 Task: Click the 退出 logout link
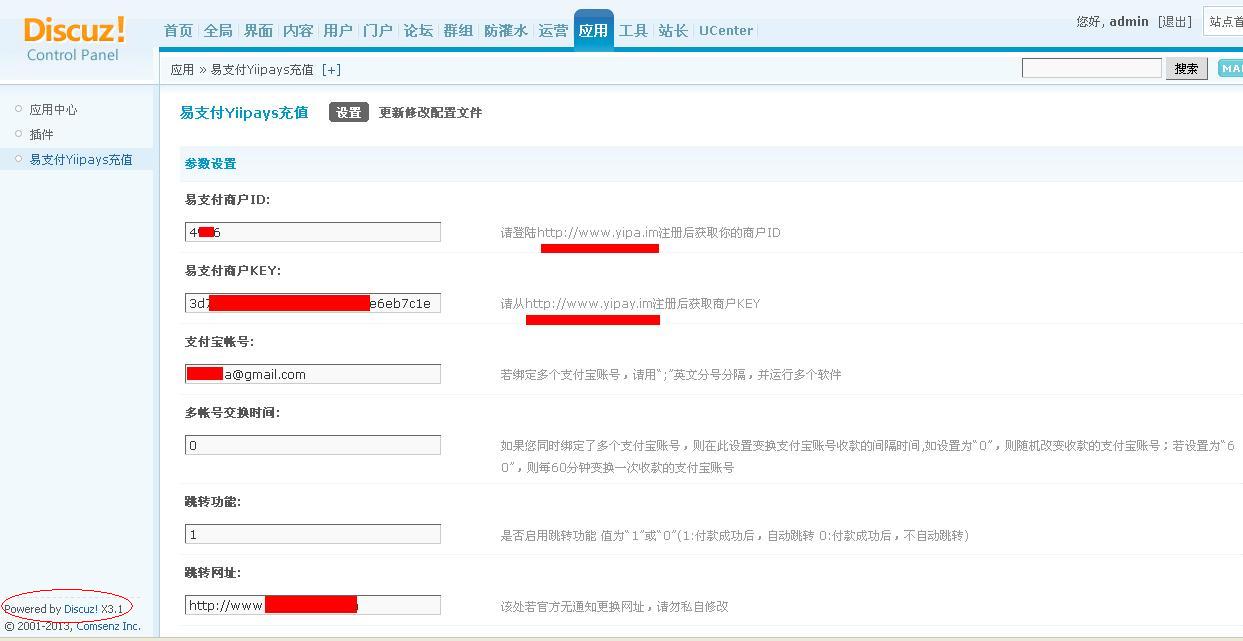click(1175, 21)
